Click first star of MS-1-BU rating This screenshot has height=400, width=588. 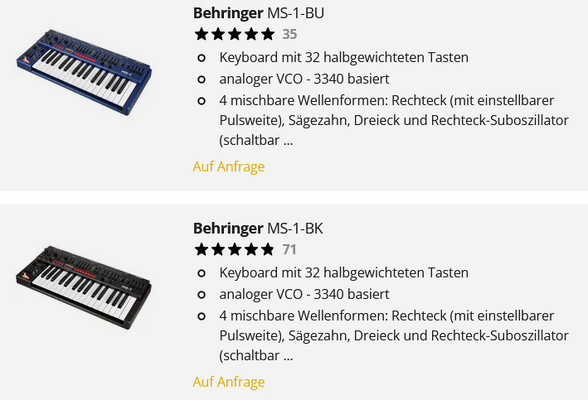point(202,34)
